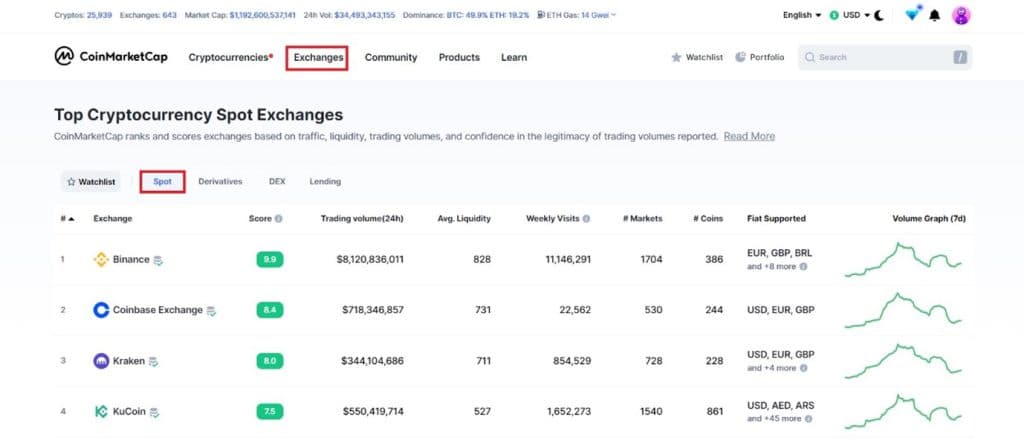Click the slash shortcut key in search
1024x440 pixels.
click(x=959, y=57)
